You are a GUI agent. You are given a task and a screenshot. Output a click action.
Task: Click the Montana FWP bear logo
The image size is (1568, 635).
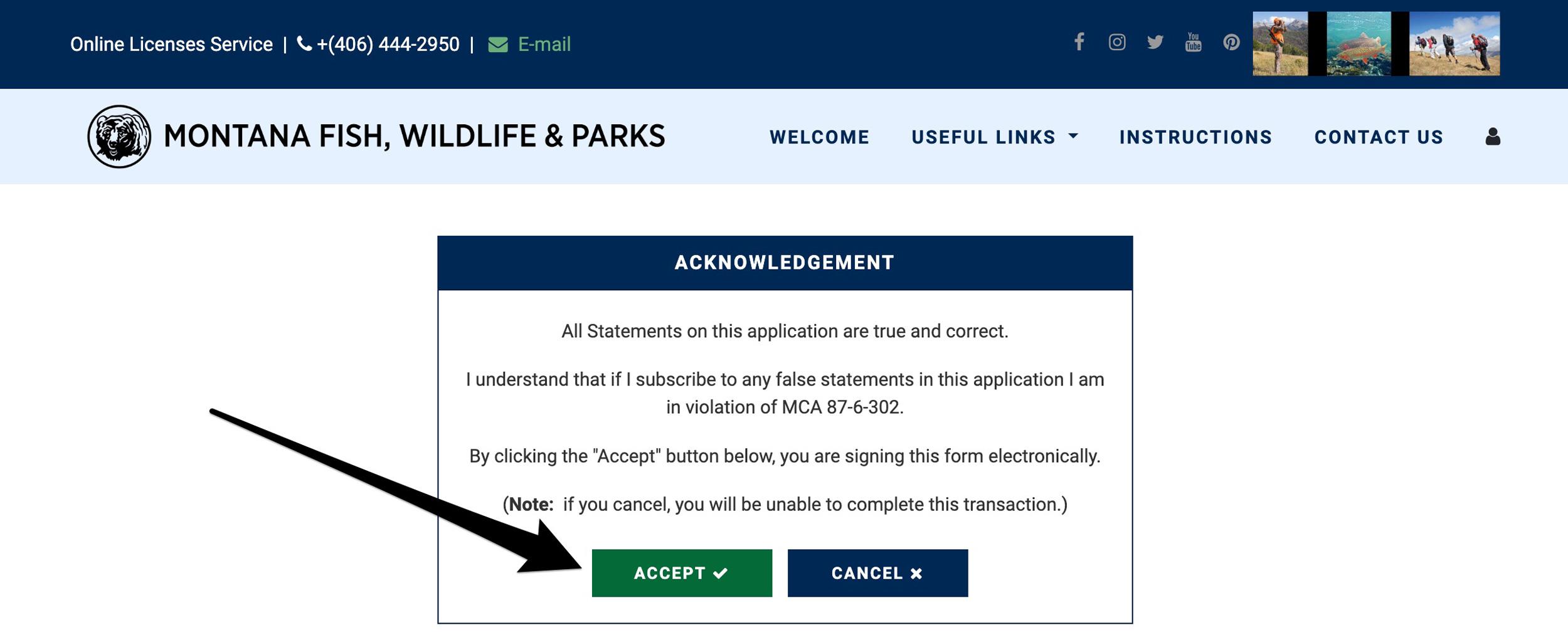coord(119,137)
